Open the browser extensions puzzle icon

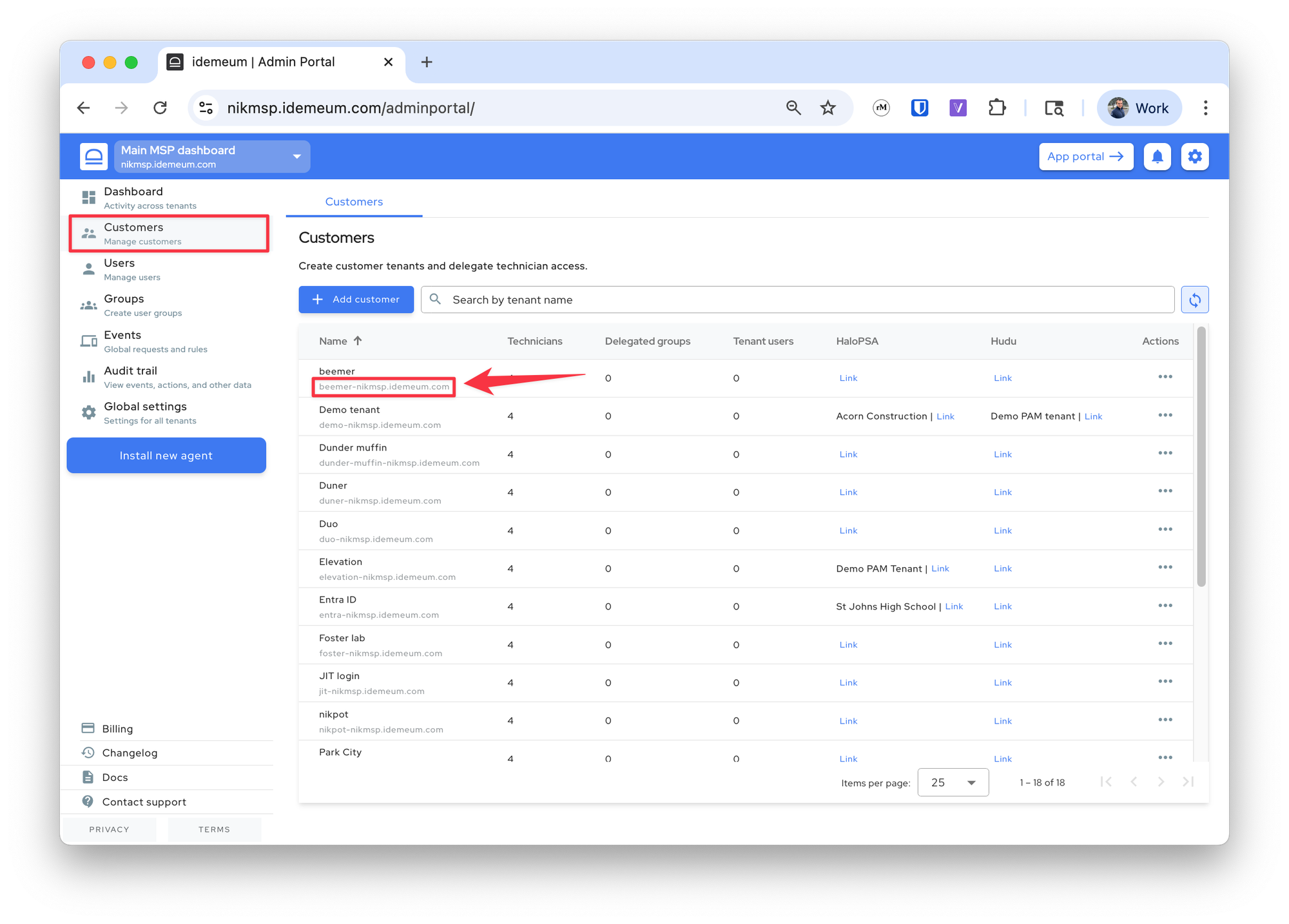(x=996, y=108)
